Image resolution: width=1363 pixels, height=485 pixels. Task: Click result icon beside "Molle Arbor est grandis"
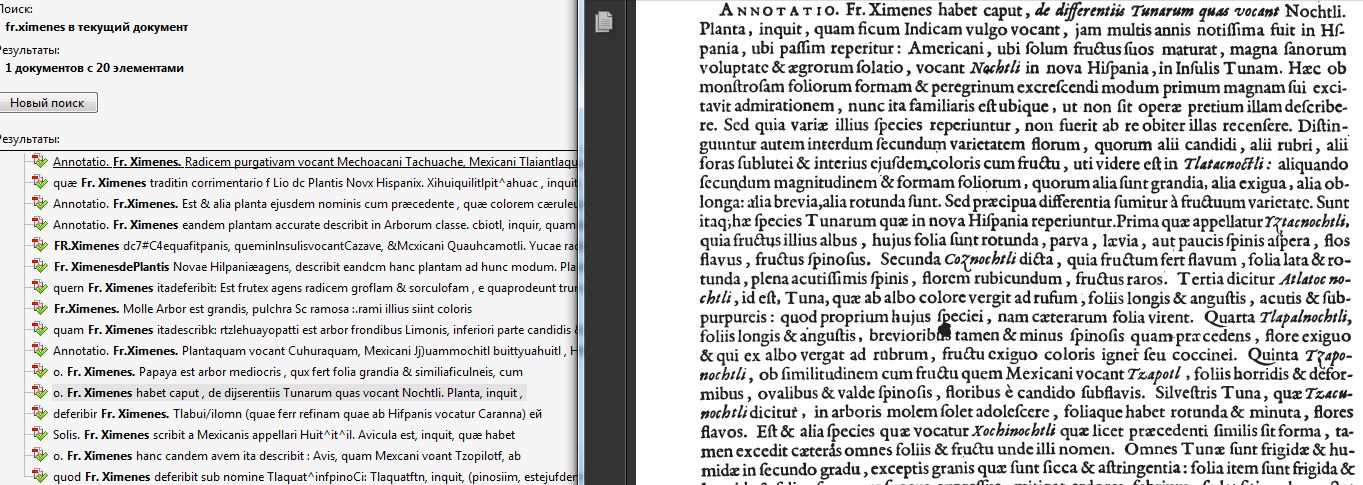[40, 309]
